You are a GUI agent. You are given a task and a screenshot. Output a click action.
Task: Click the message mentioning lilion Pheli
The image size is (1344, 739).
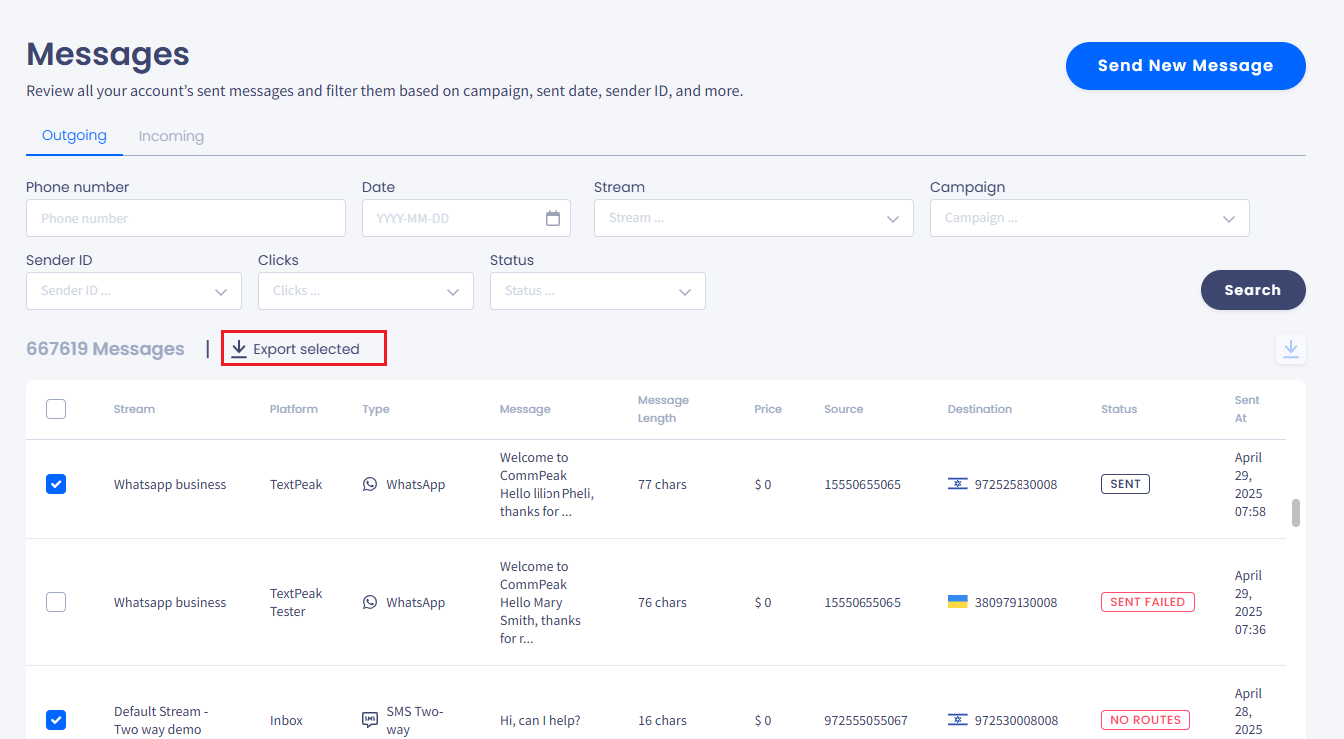click(547, 484)
